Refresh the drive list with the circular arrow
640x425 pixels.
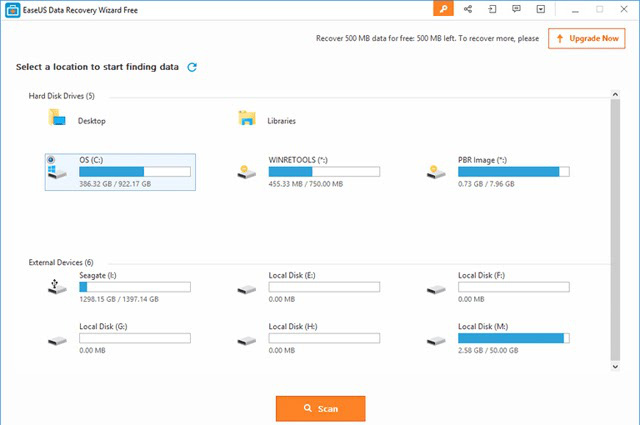(192, 67)
